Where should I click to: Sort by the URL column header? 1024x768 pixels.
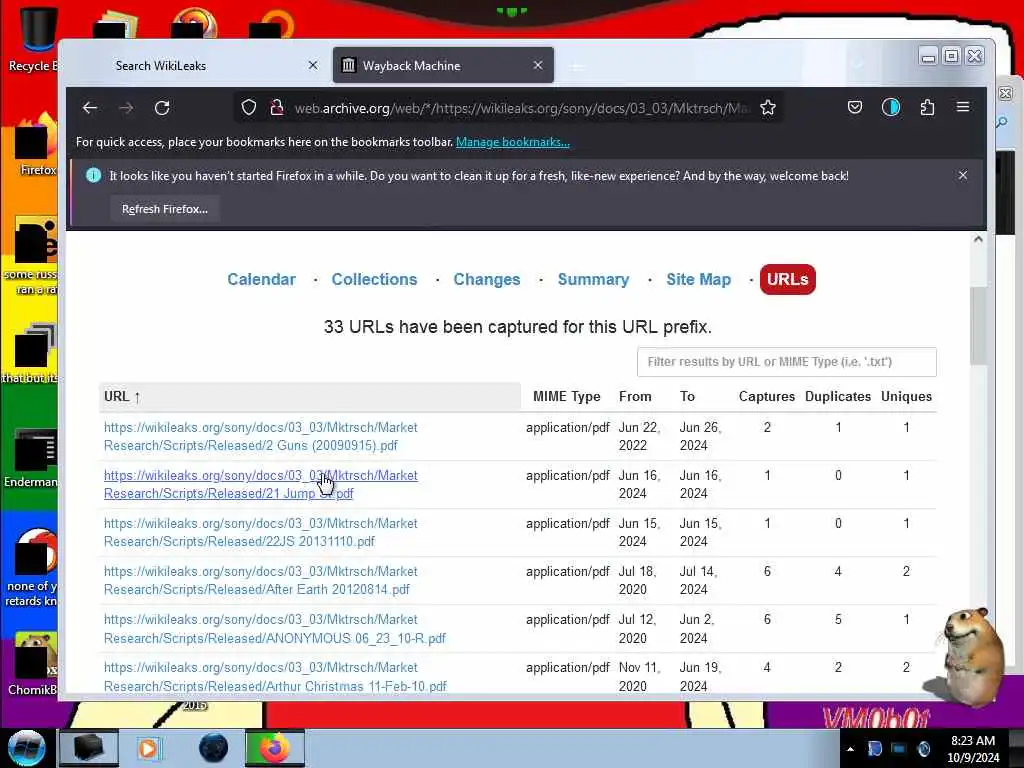coord(310,396)
